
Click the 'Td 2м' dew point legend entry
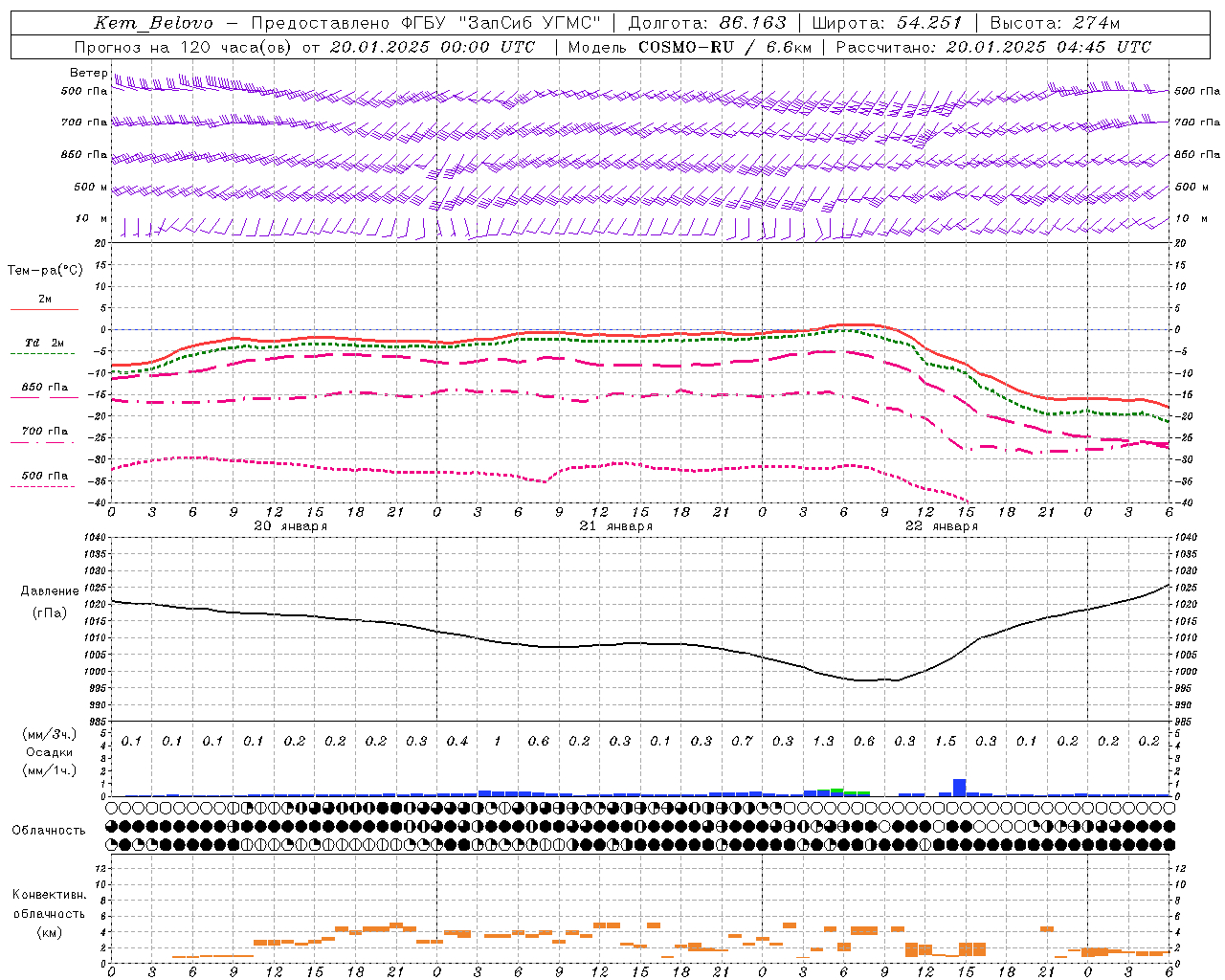coord(45,343)
